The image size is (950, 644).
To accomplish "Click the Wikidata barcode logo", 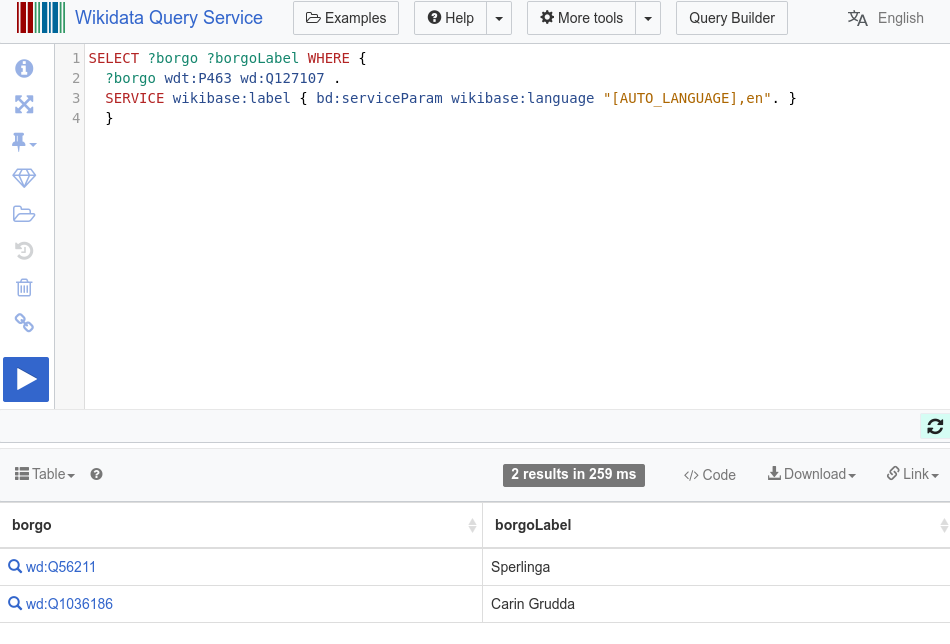I will (x=41, y=18).
